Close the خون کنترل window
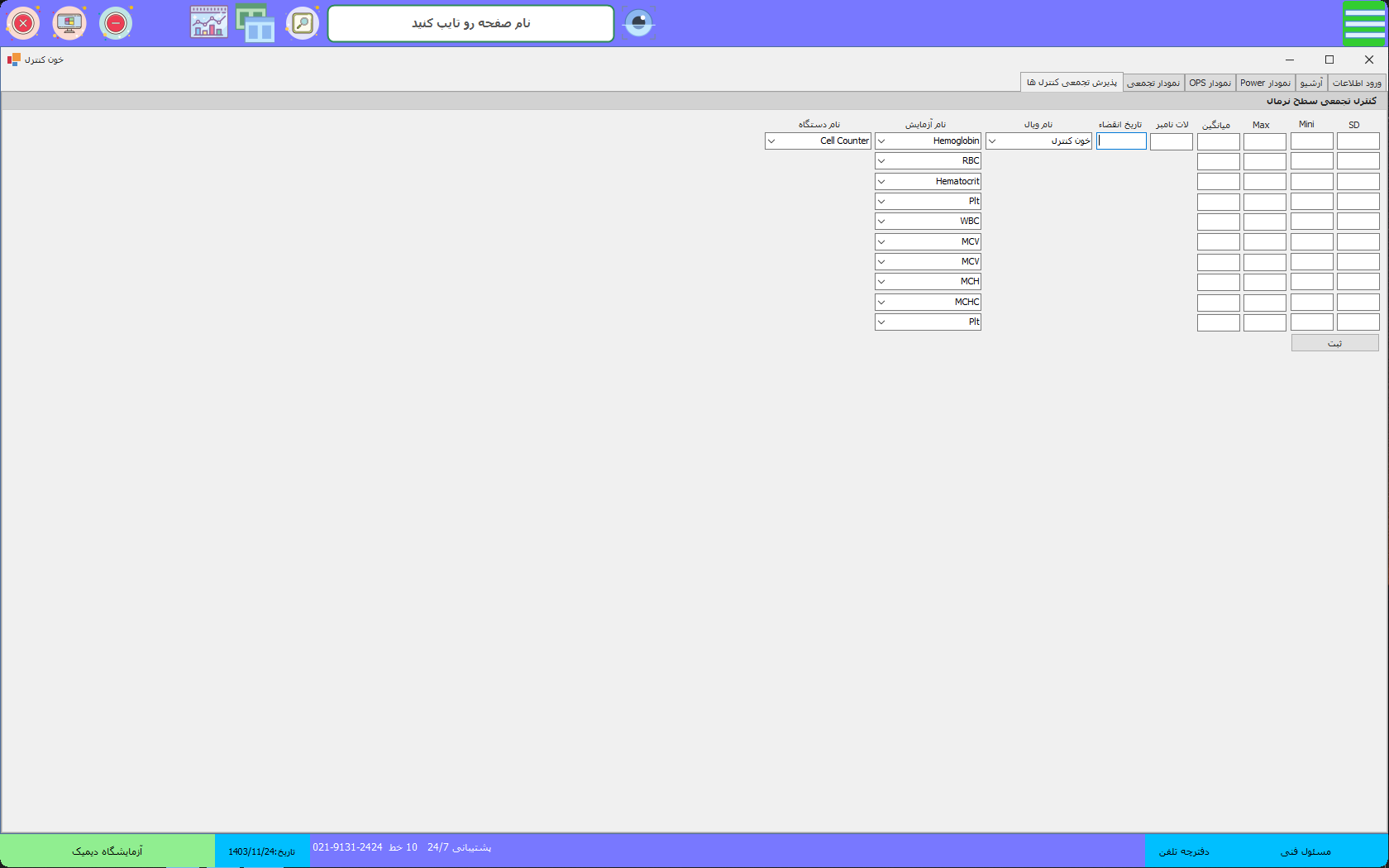This screenshot has width=1389, height=868. click(1369, 60)
